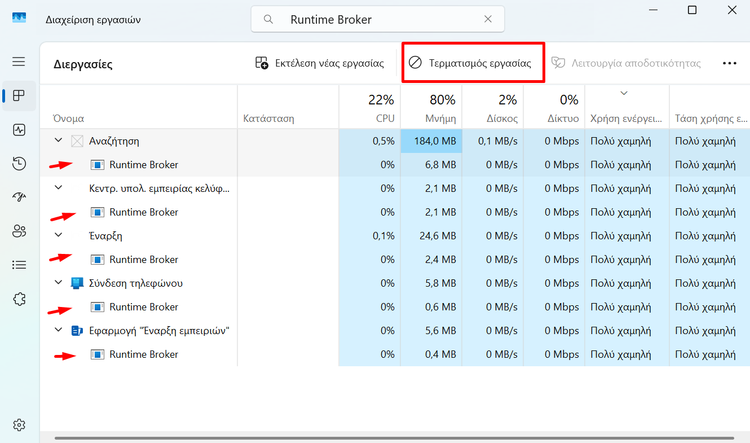Select the Σύνδεση τηλεφώνου process name
This screenshot has height=443, width=750.
tap(136, 283)
